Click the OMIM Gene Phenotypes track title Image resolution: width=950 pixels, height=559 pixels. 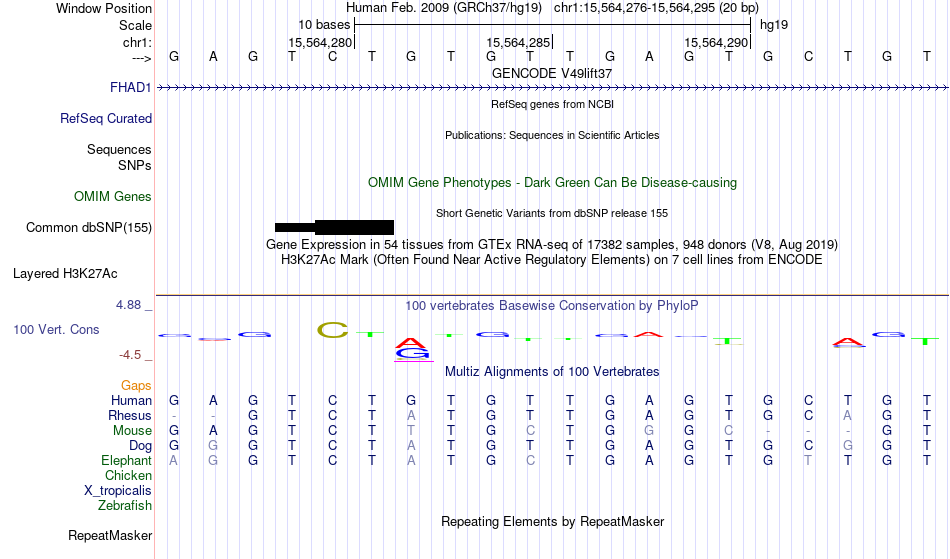pyautogui.click(x=552, y=183)
